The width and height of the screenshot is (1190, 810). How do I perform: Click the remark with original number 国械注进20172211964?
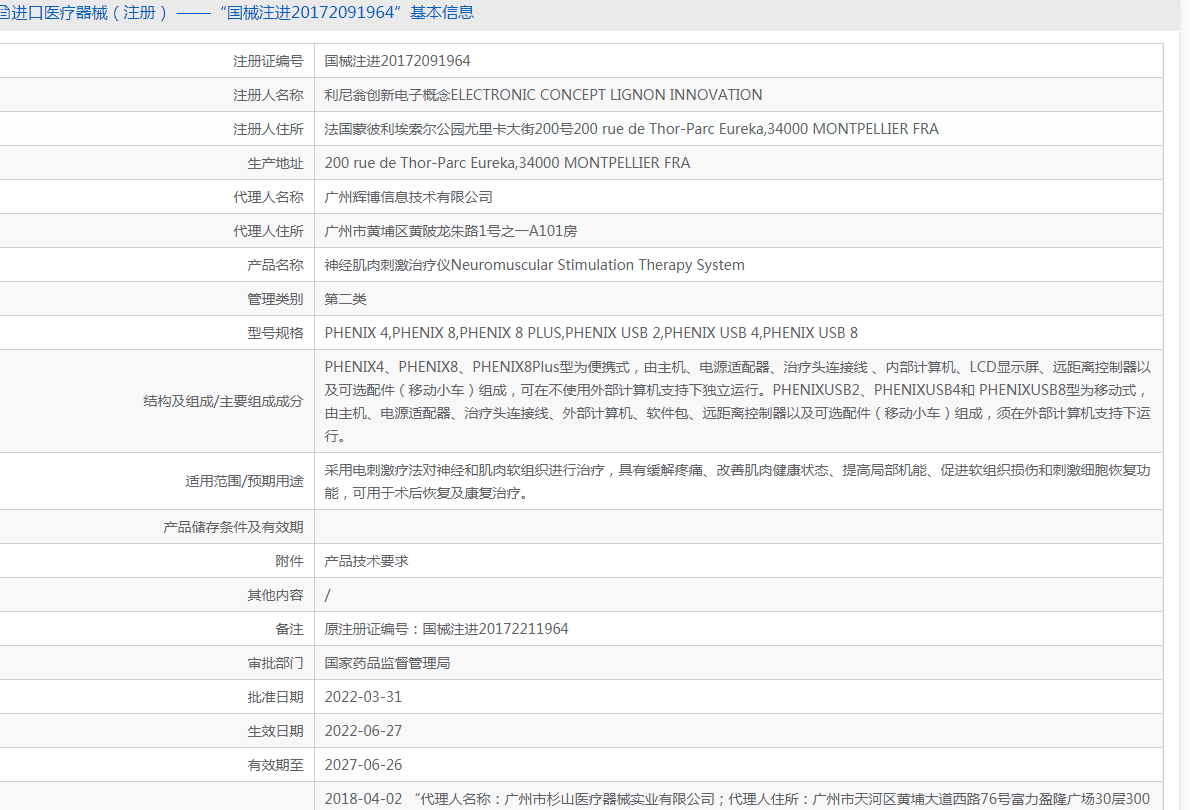click(446, 629)
